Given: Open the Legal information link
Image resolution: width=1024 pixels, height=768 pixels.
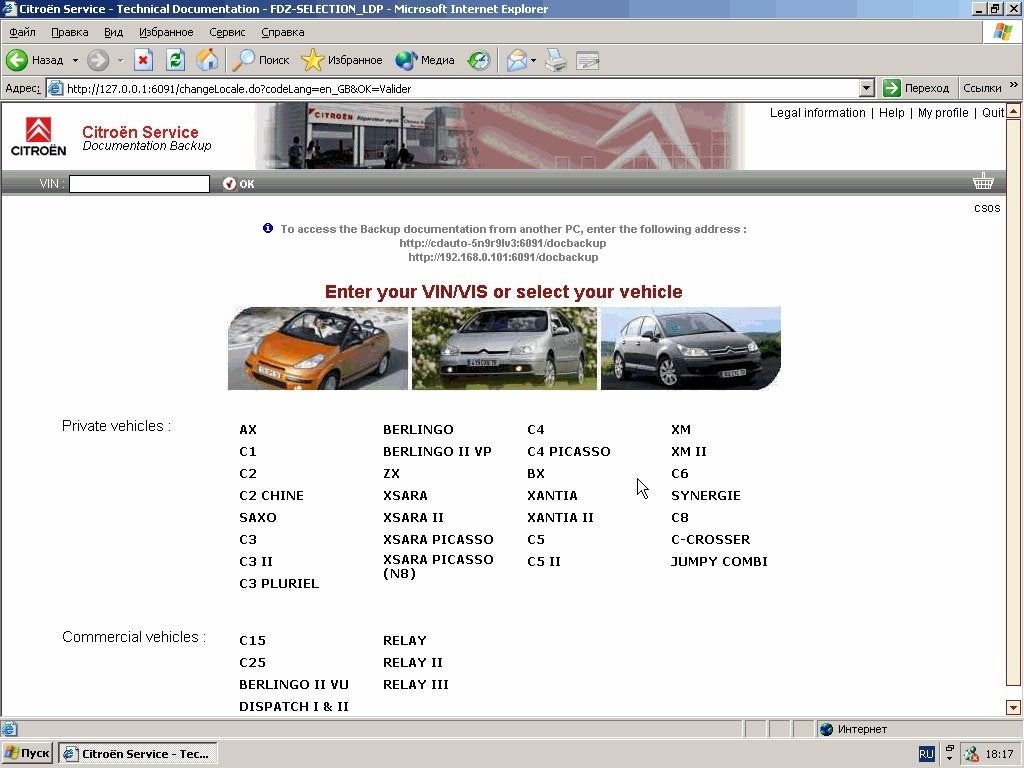Looking at the screenshot, I should click(817, 113).
